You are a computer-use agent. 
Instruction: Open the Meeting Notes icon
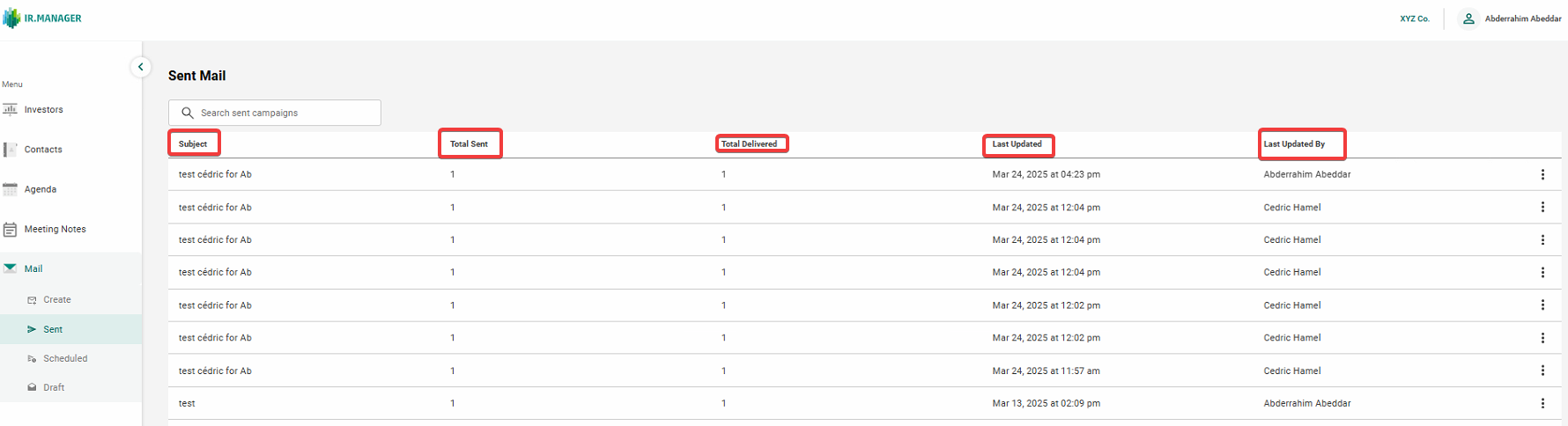click(11, 229)
